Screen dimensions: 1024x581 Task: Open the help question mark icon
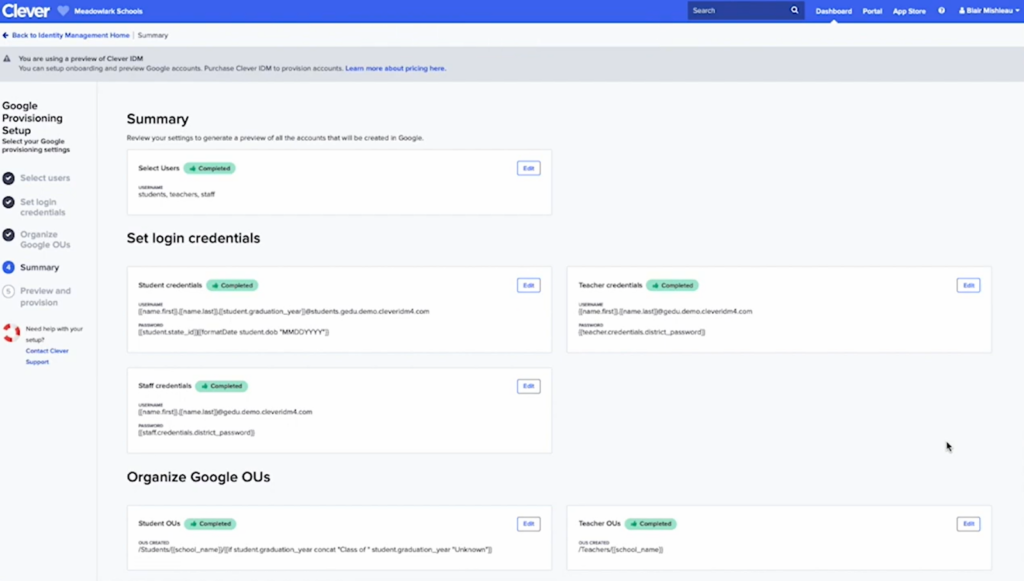click(941, 11)
